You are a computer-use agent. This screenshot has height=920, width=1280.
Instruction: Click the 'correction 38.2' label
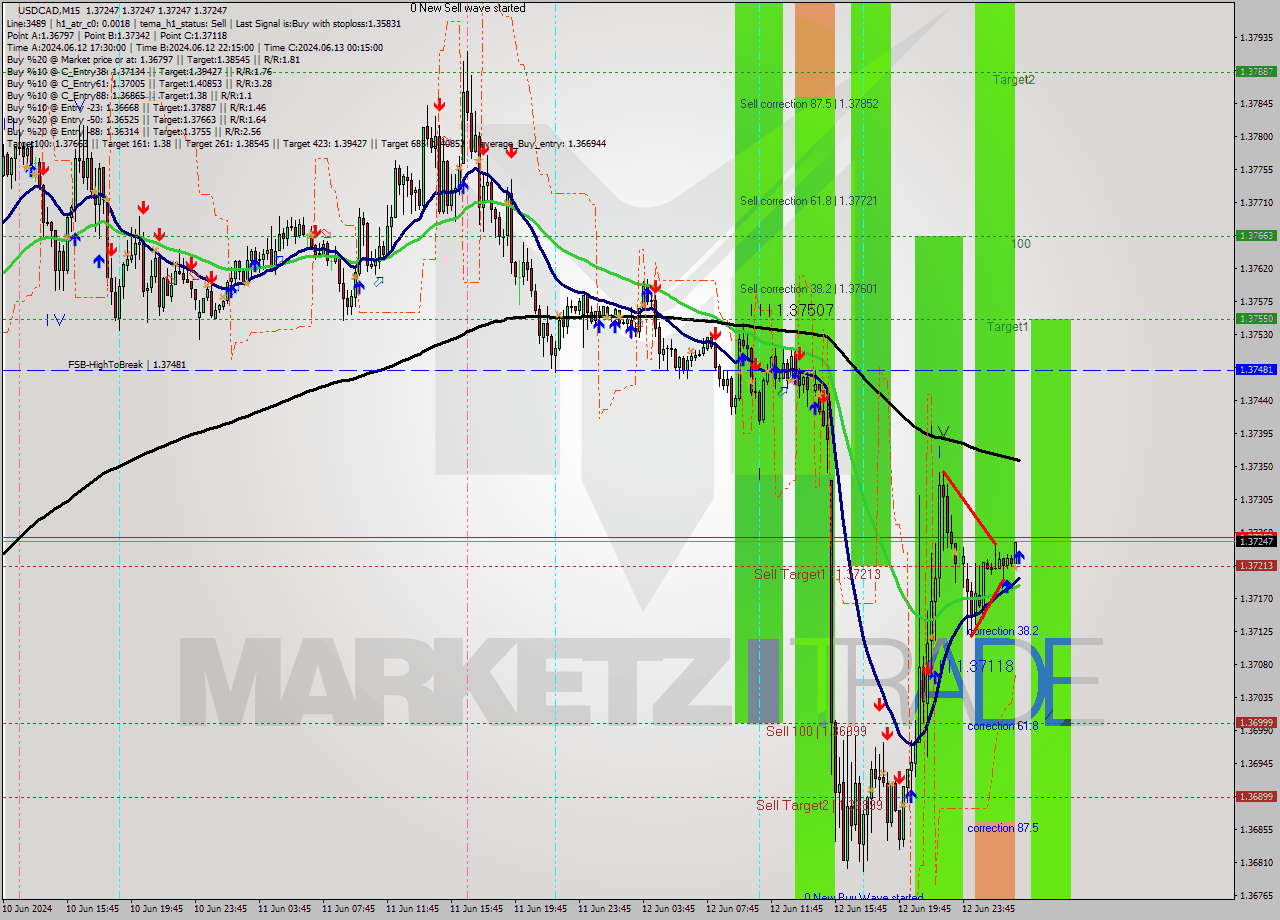tap(1002, 631)
